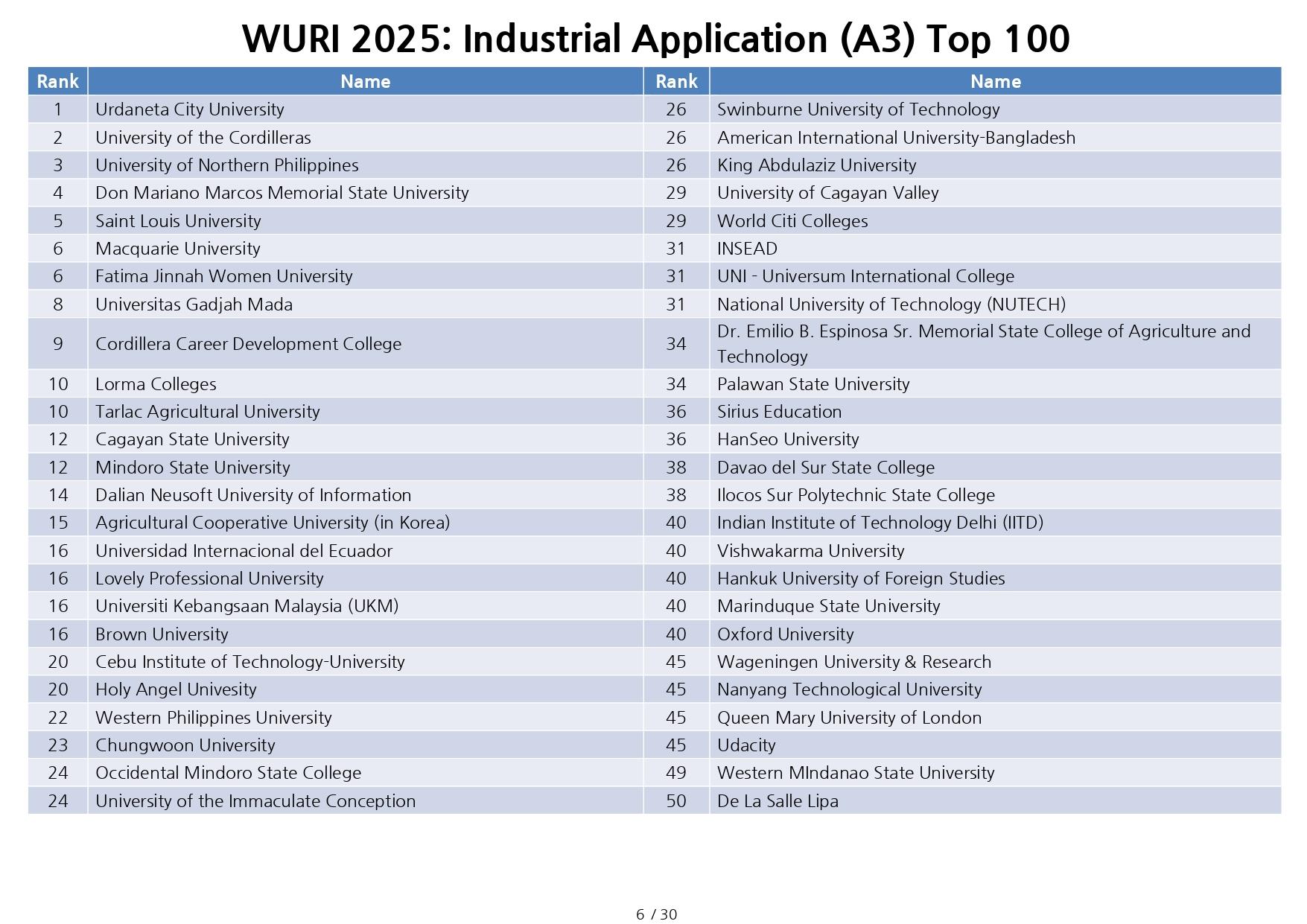Select American International University-Bangladesh
Viewport: 1307px width, 924px height.
[897, 138]
